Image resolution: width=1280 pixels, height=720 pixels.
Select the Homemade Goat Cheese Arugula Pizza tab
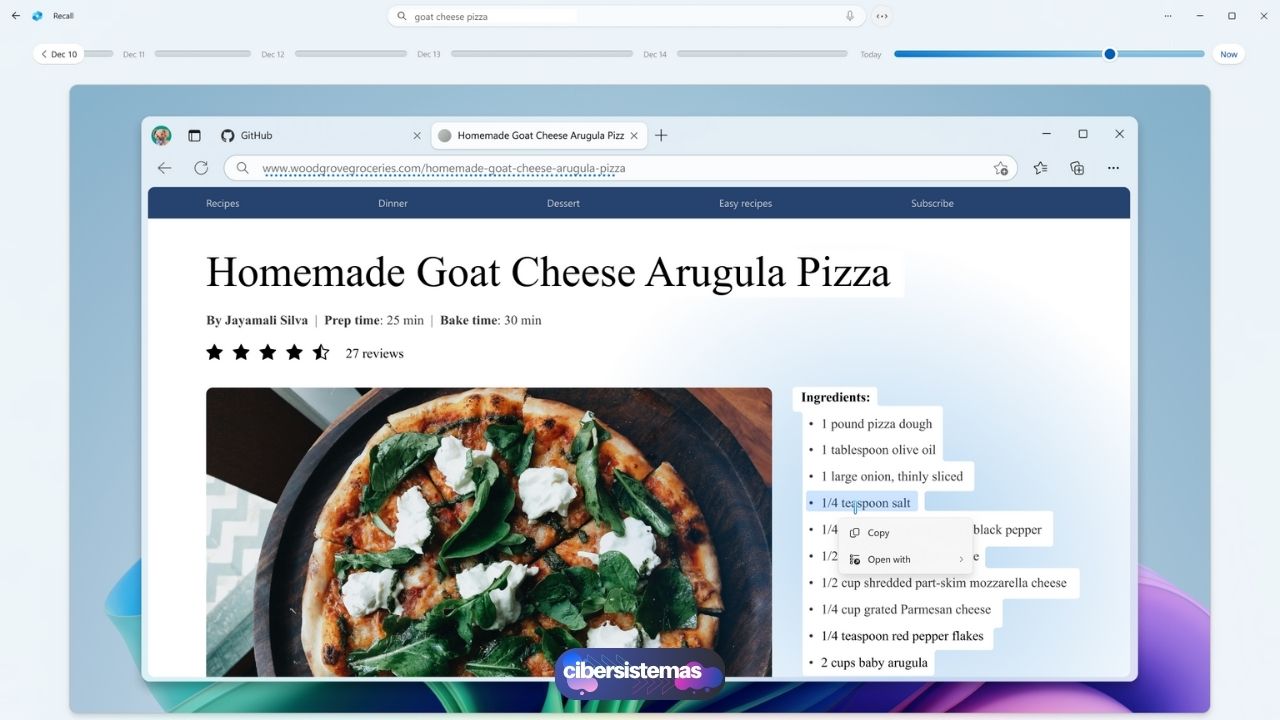tap(539, 135)
